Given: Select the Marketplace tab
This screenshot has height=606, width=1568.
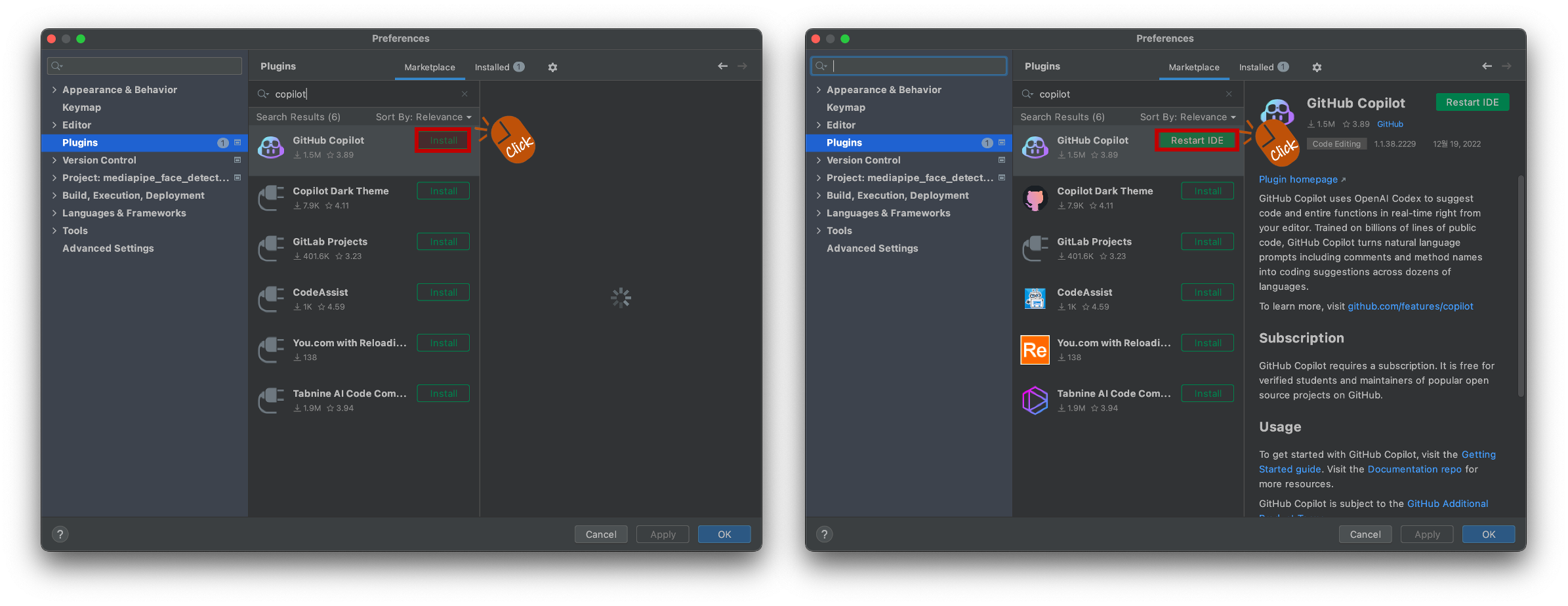Looking at the screenshot, I should pos(429,67).
